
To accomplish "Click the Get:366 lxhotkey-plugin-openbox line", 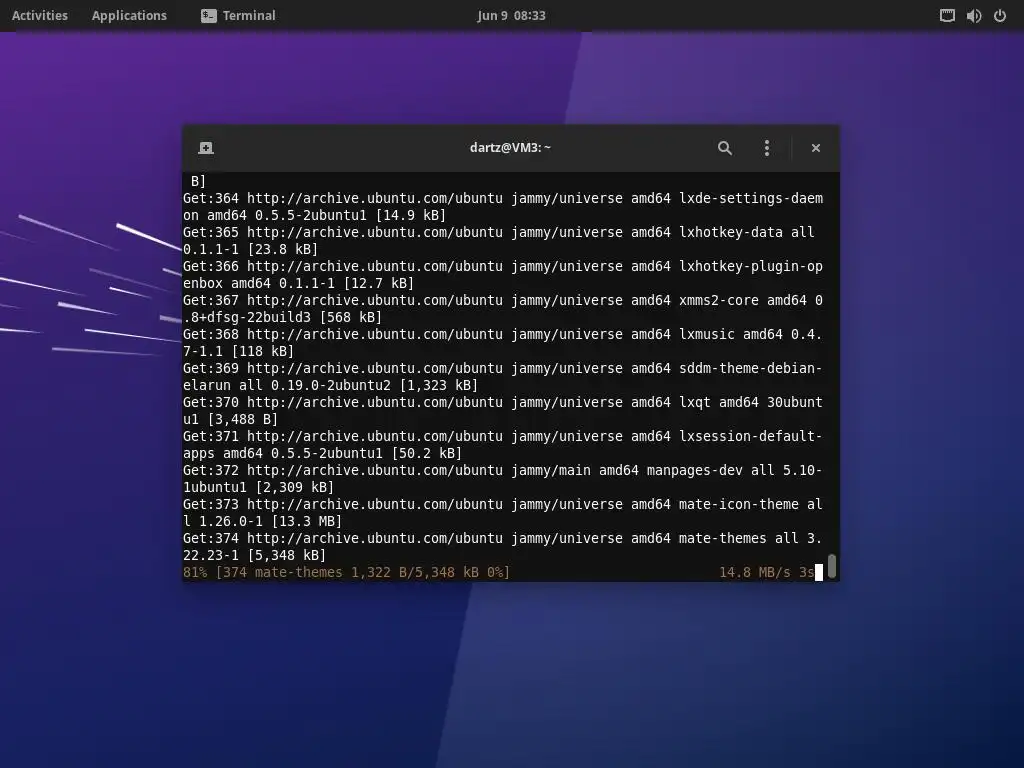I will pos(503,274).
